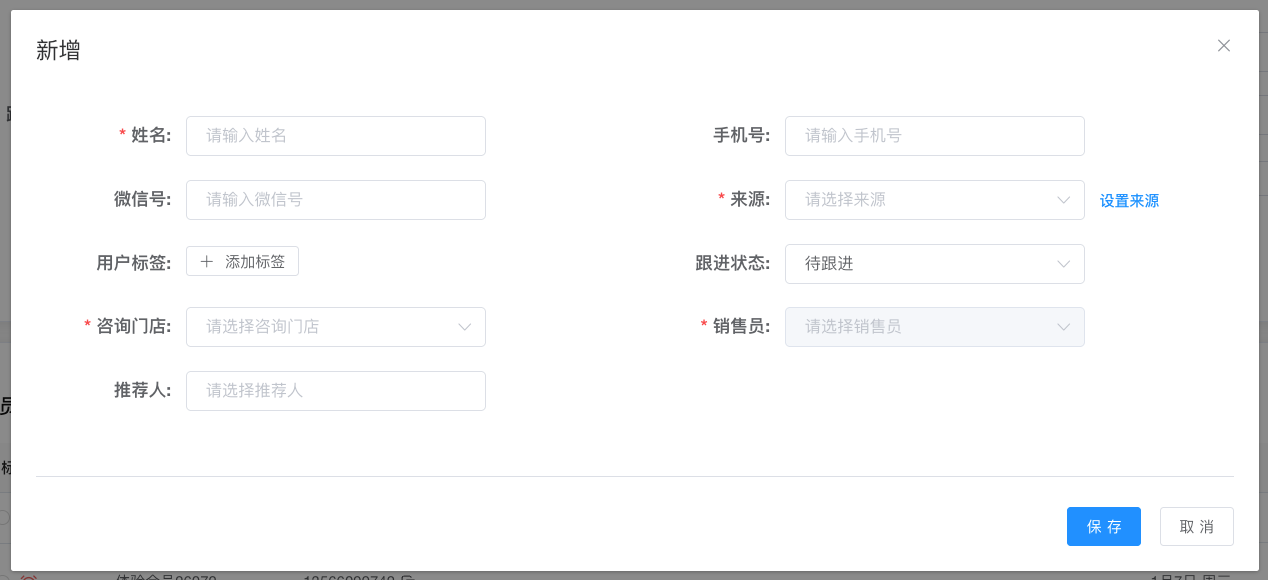Viewport: 1268px width, 580px height.
Task: Focus the 请输入姓名 input field
Action: pyautogui.click(x=335, y=136)
